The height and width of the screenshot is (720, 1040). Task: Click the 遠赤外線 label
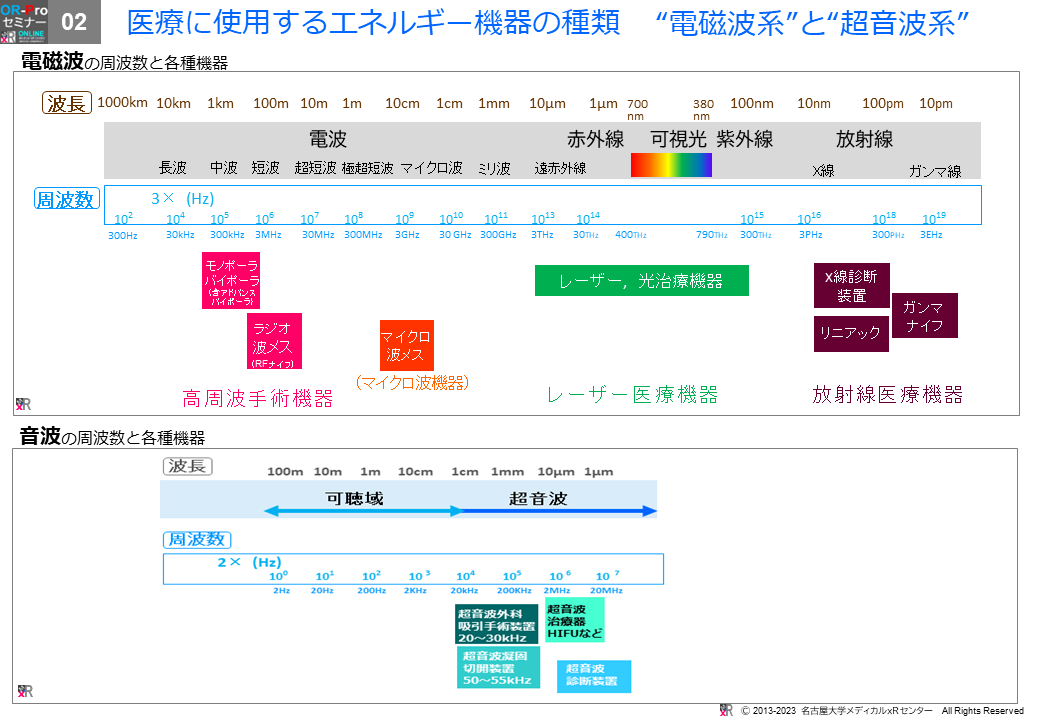point(560,168)
